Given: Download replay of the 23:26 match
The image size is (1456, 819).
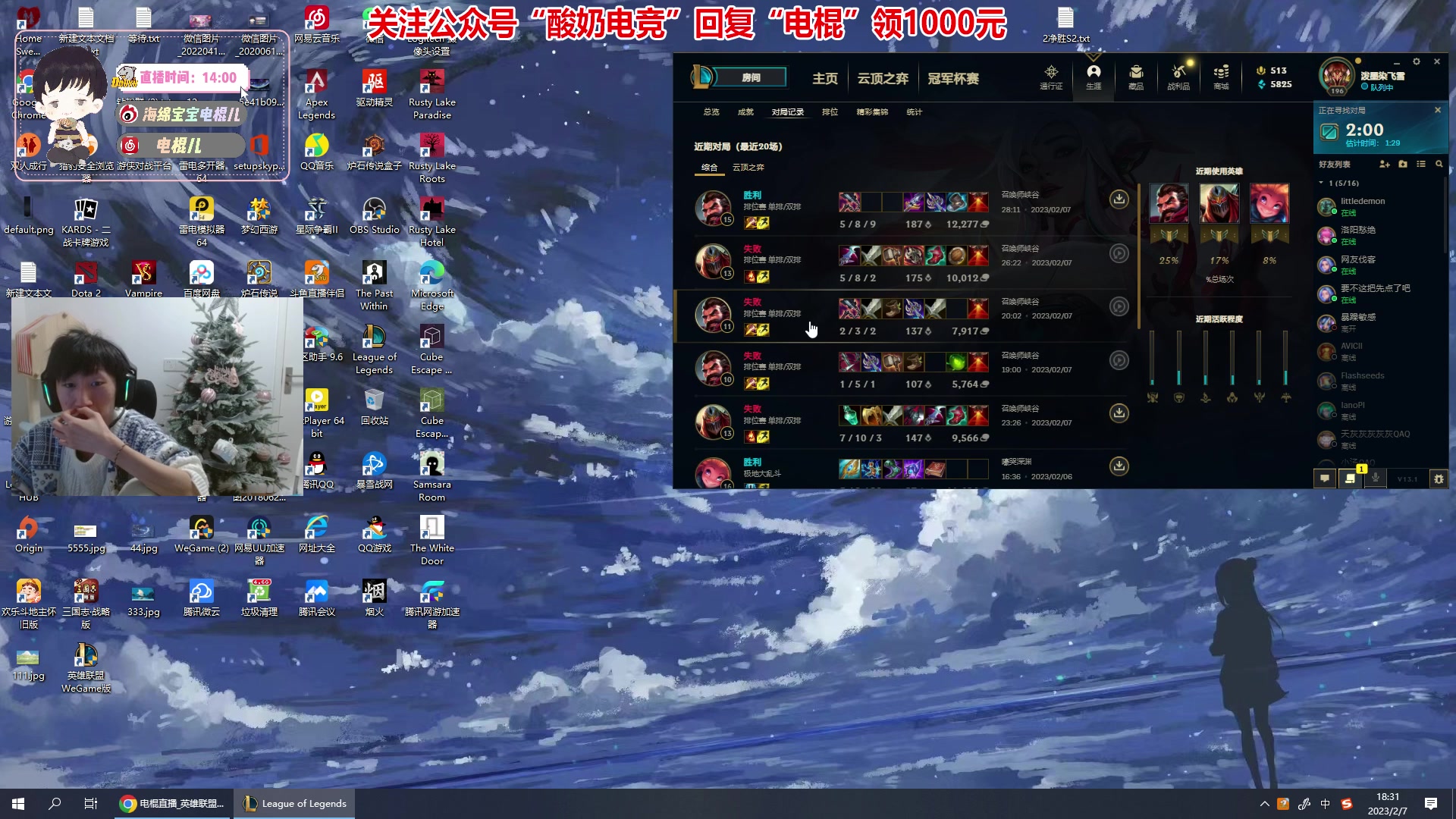Looking at the screenshot, I should pos(1119,413).
